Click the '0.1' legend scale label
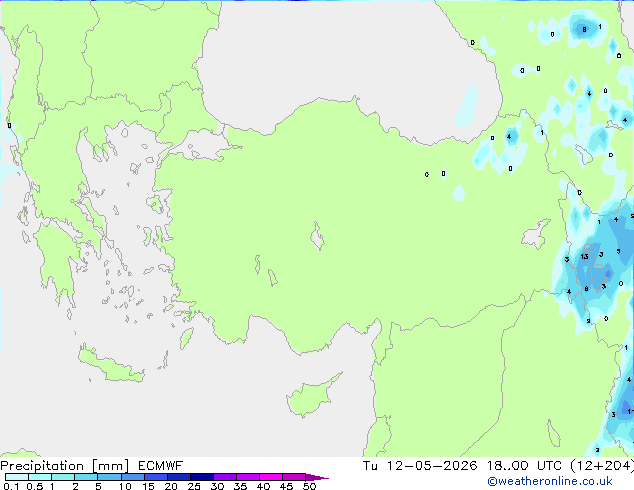Screen dimensions: 634x490 [11, 486]
